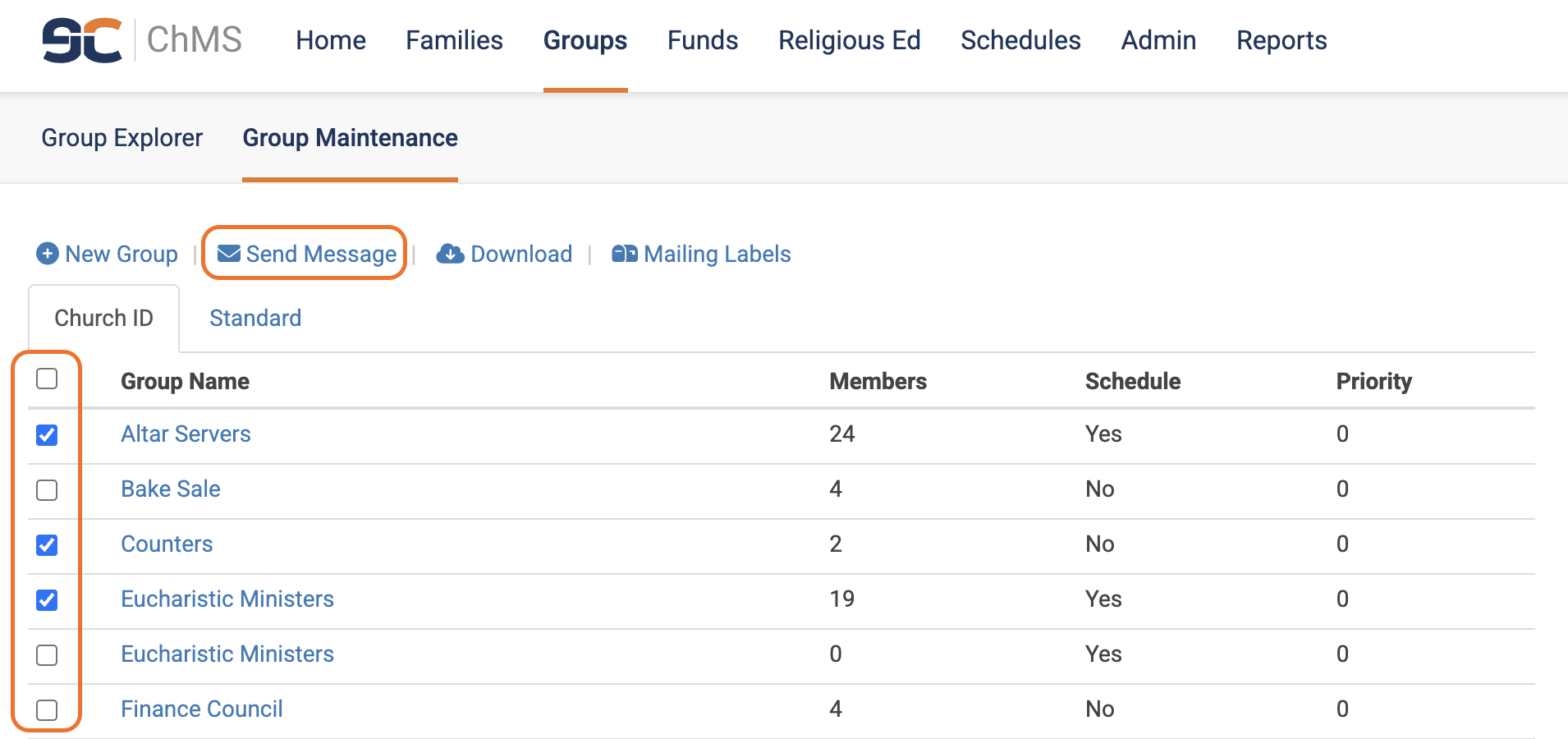Screen dimensions: 1568x739
Task: Click the SC ChMS logo
Action: tap(141, 39)
